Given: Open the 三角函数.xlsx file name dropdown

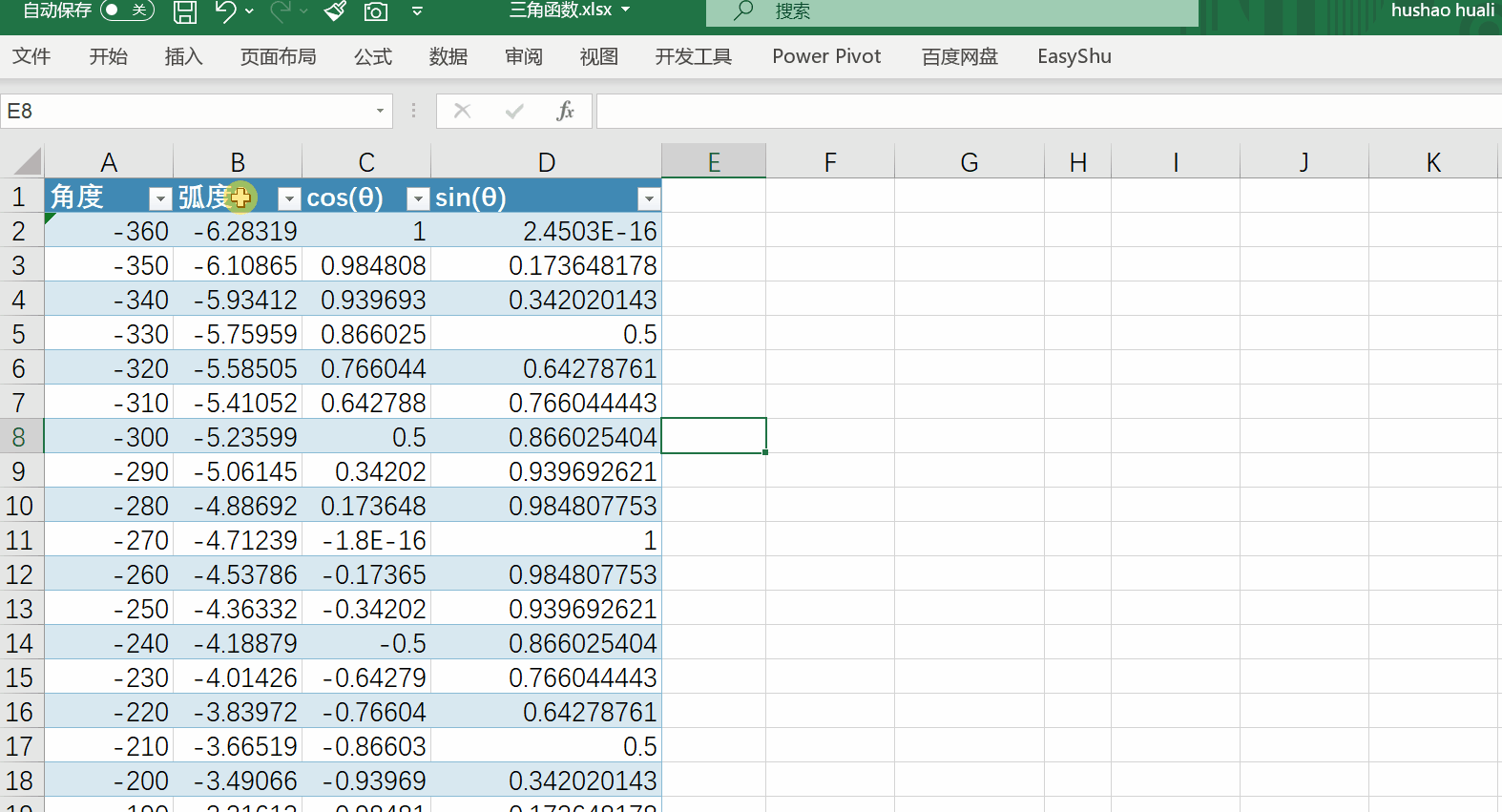Looking at the screenshot, I should click(626, 10).
